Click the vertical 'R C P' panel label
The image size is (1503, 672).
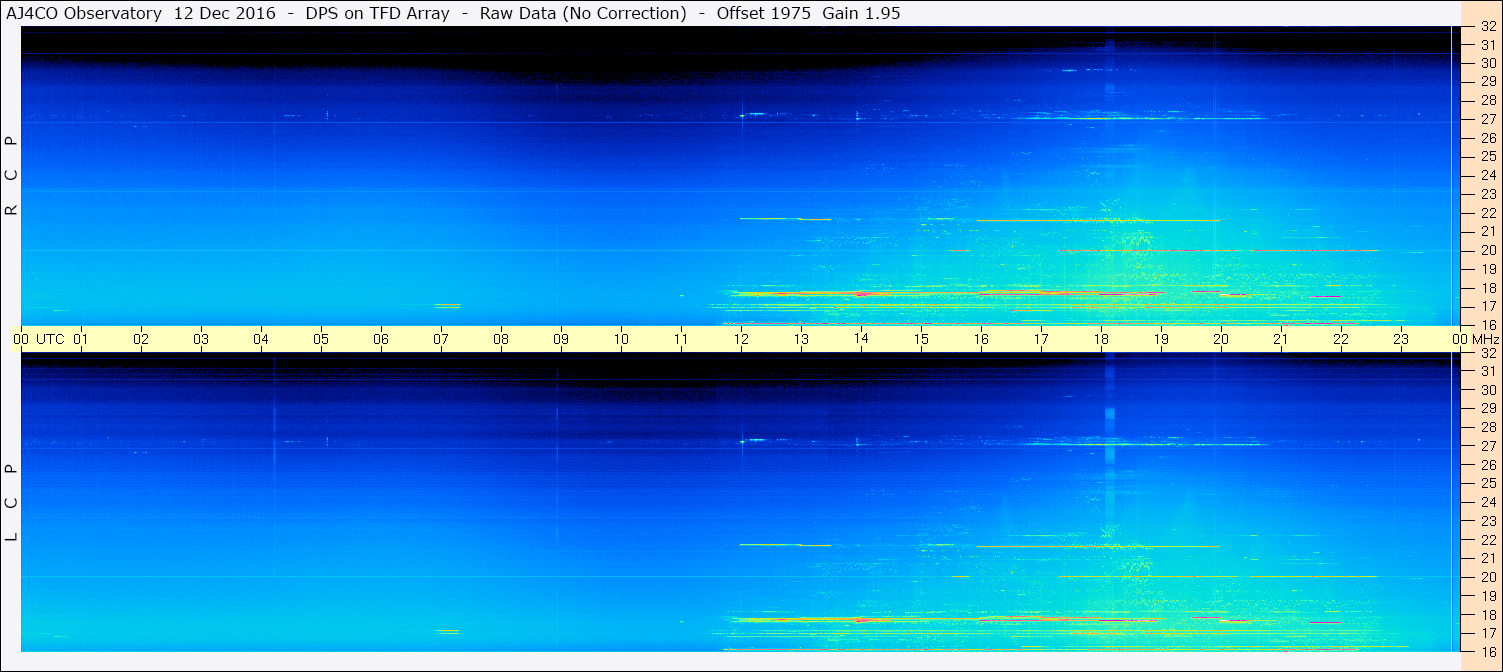[12, 175]
